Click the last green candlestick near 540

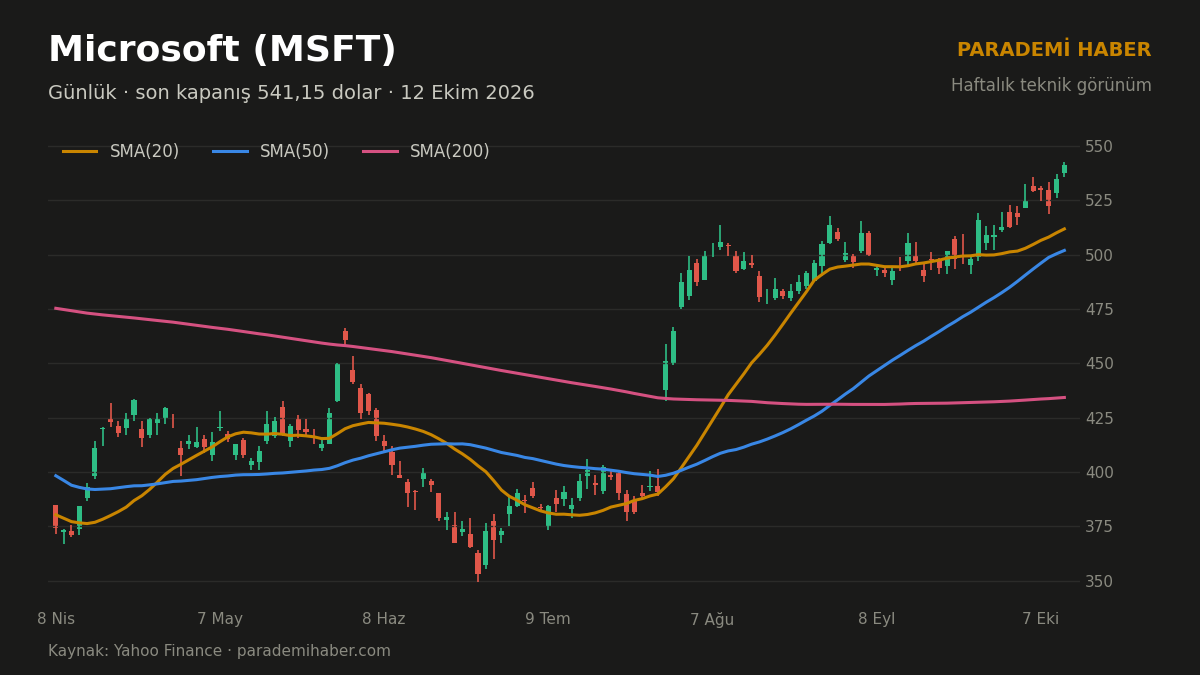[x=1064, y=169]
